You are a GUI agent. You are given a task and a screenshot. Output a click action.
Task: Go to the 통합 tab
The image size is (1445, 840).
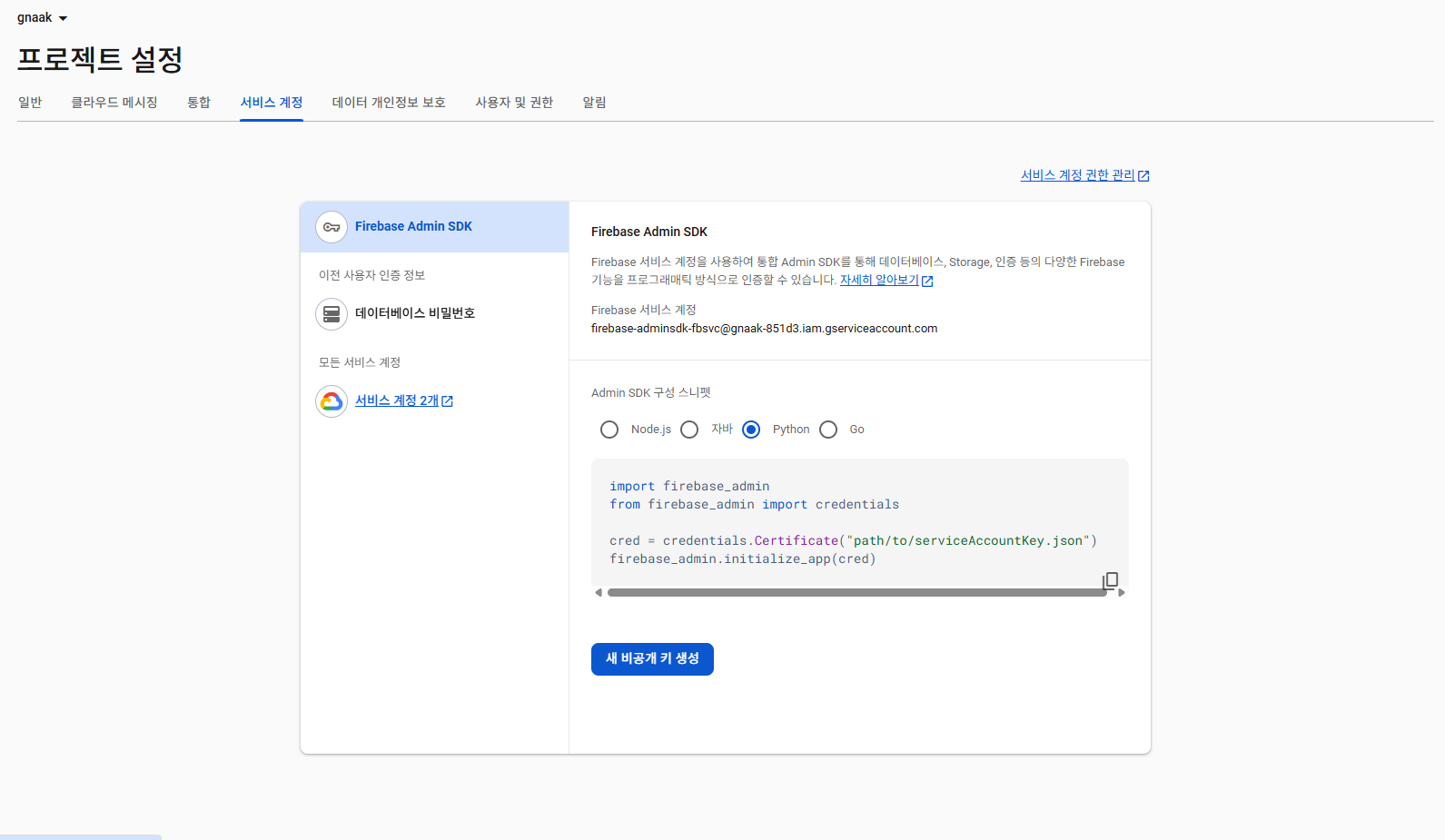(x=199, y=103)
